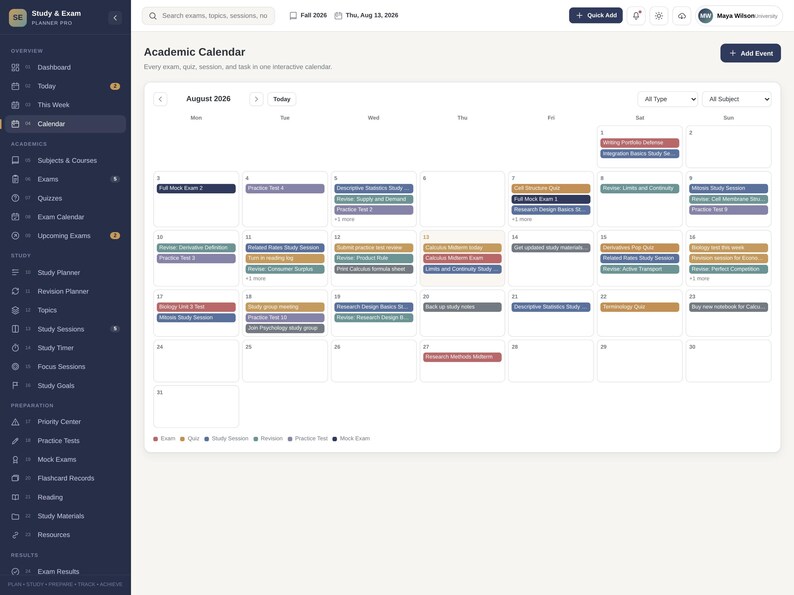Click the Mock Exams award icon
This screenshot has width=794, height=595.
[15, 459]
